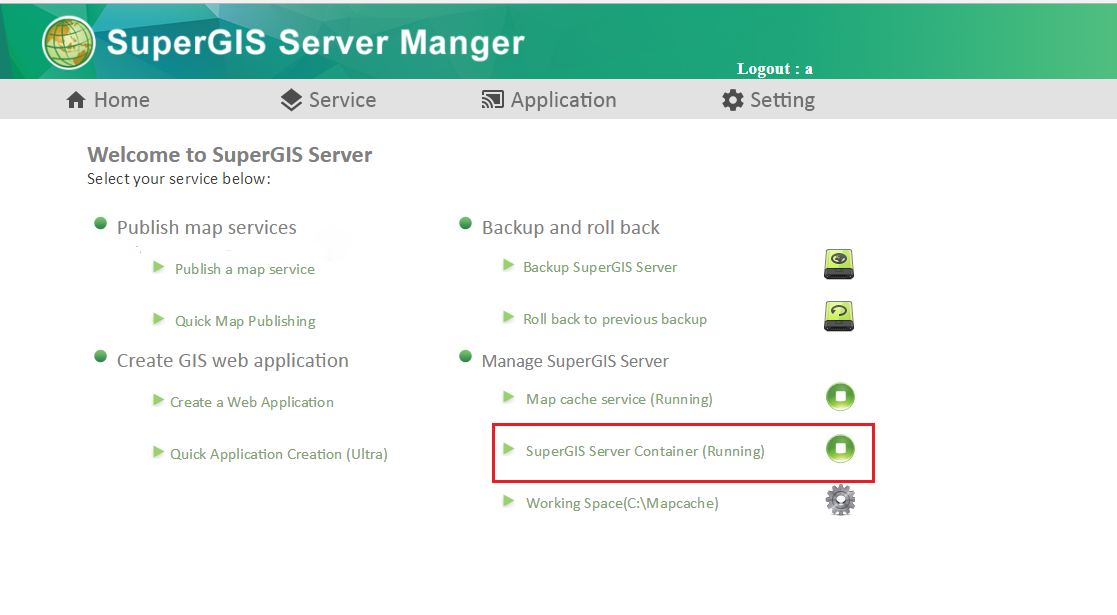The image size is (1117, 615).
Task: Open Working Space gear settings icon
Action: point(841,500)
